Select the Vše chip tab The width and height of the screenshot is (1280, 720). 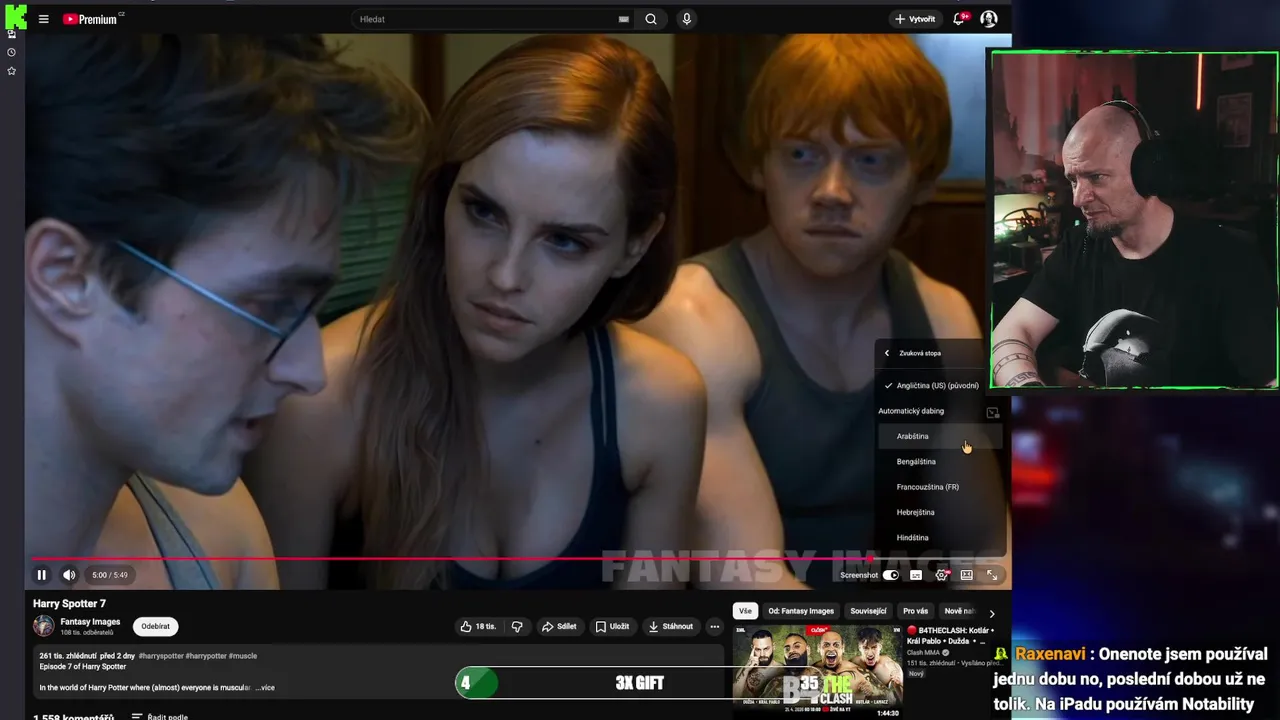click(745, 611)
